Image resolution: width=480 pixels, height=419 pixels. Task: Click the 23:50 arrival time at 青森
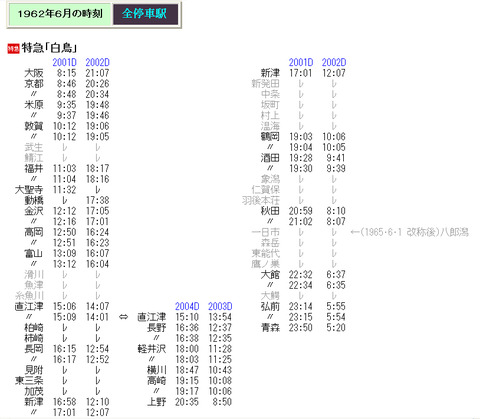pyautogui.click(x=301, y=328)
